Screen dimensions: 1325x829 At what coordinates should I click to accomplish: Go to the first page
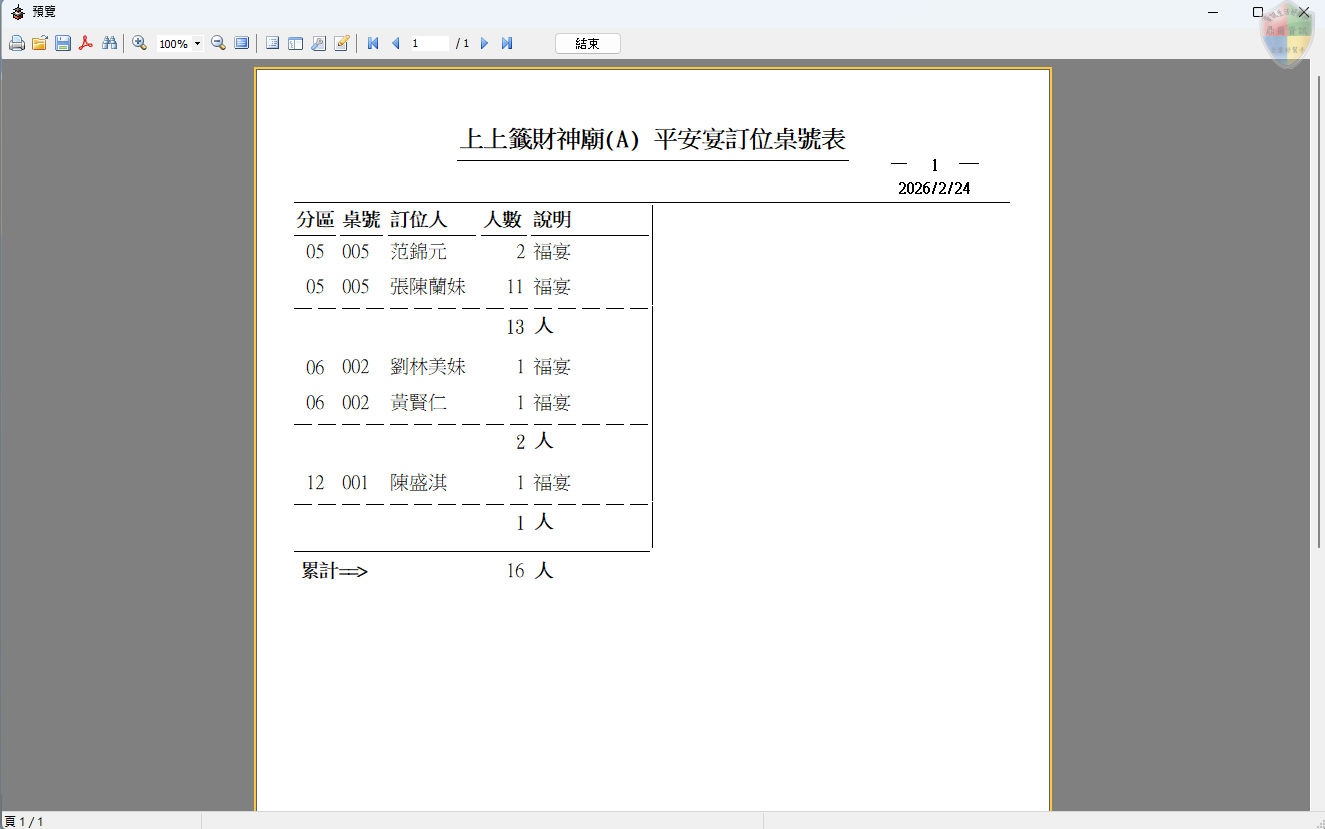coord(373,44)
